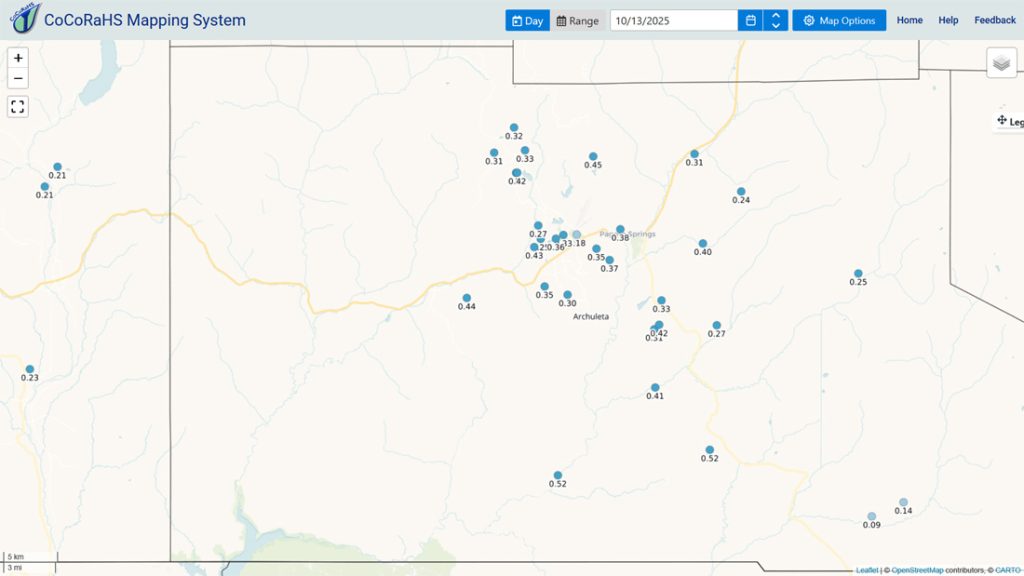The width and height of the screenshot is (1024, 576).
Task: Go to Home page
Action: click(x=910, y=20)
